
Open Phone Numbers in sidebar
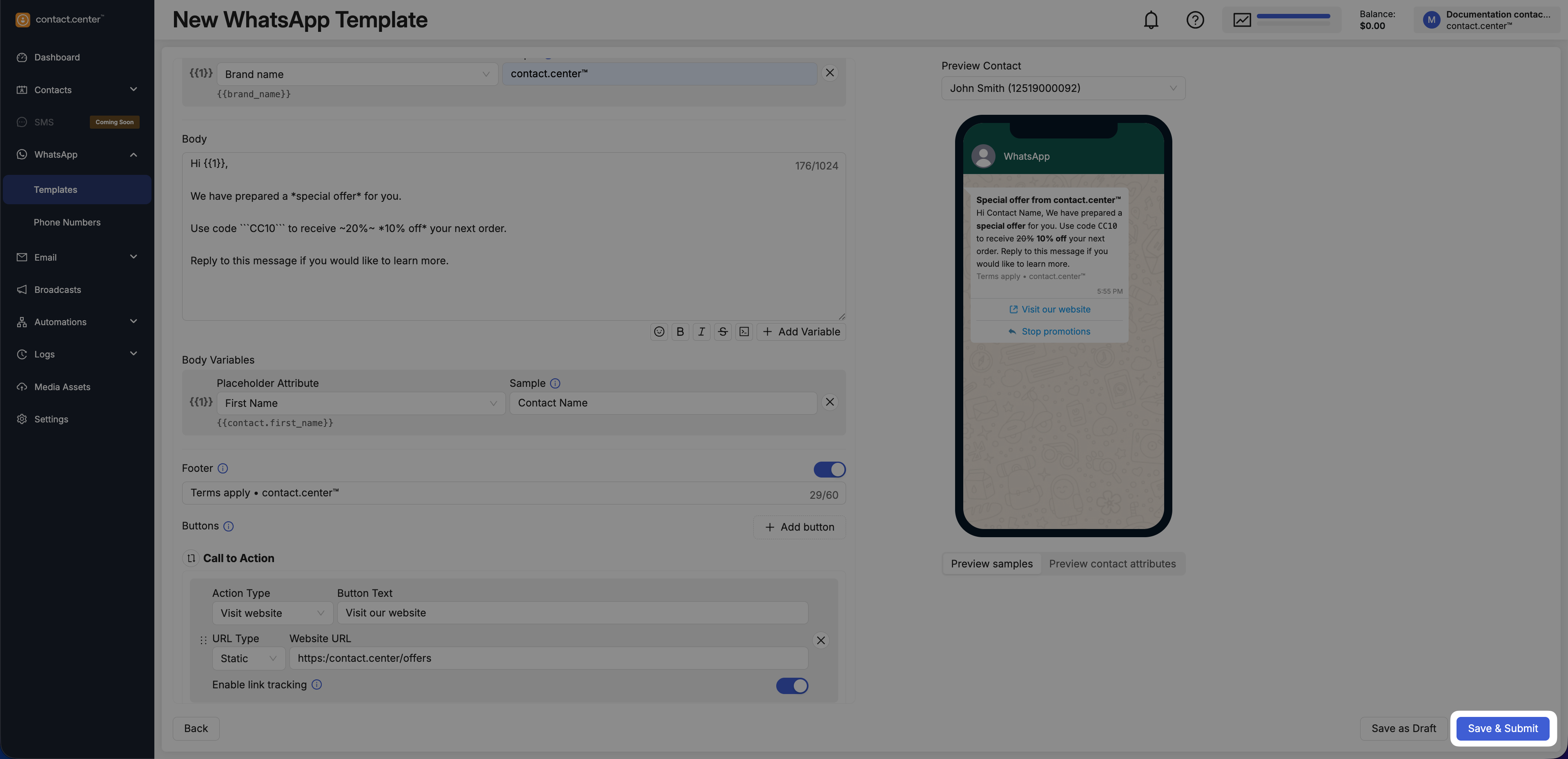(x=67, y=222)
